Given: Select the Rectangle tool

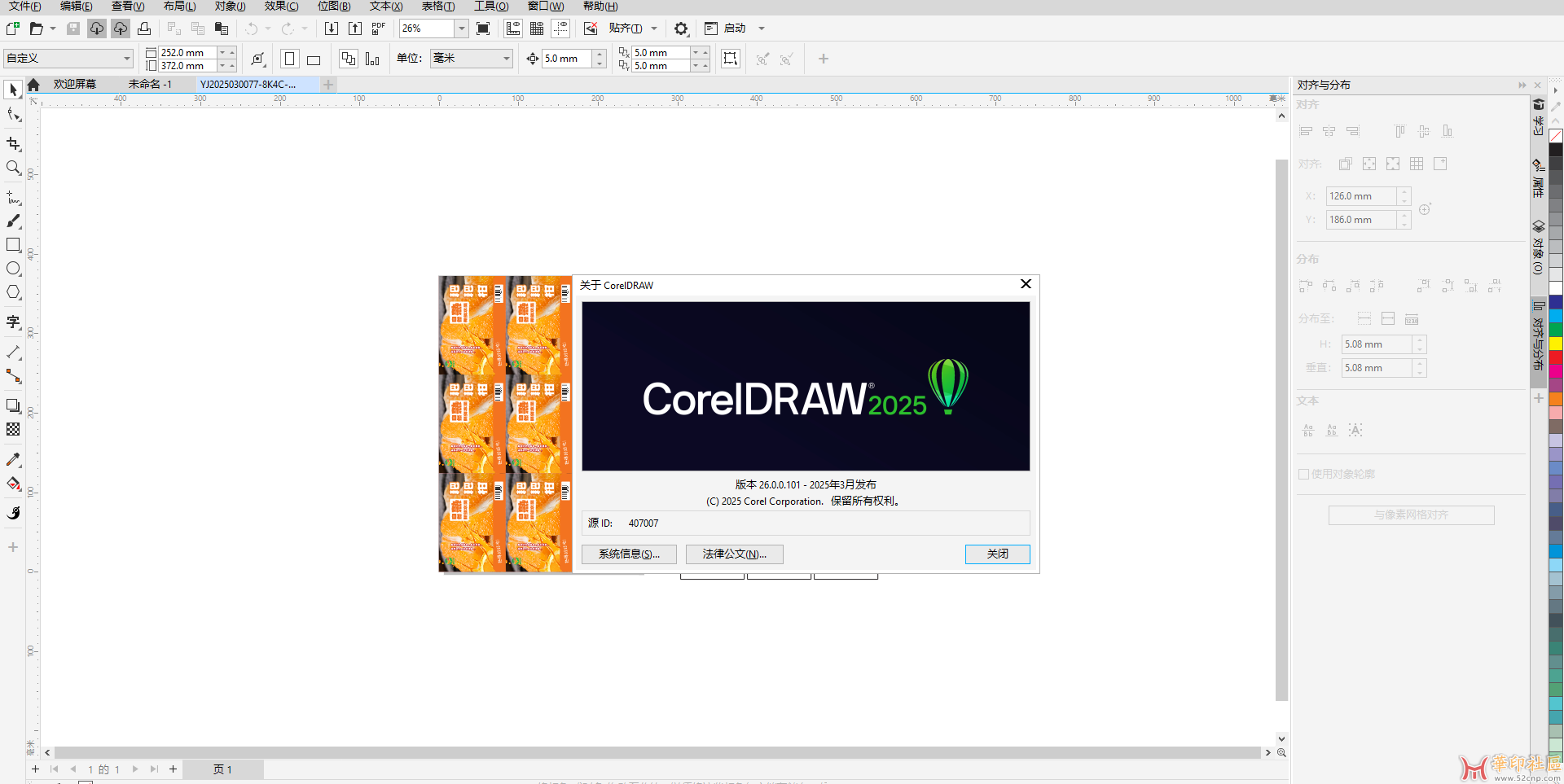Looking at the screenshot, I should click(x=13, y=245).
